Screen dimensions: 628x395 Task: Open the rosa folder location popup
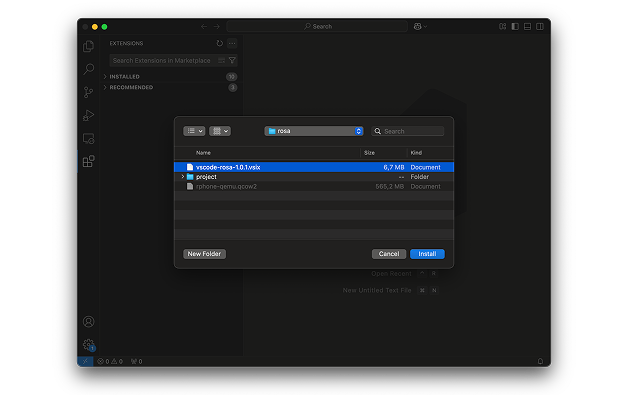[314, 131]
